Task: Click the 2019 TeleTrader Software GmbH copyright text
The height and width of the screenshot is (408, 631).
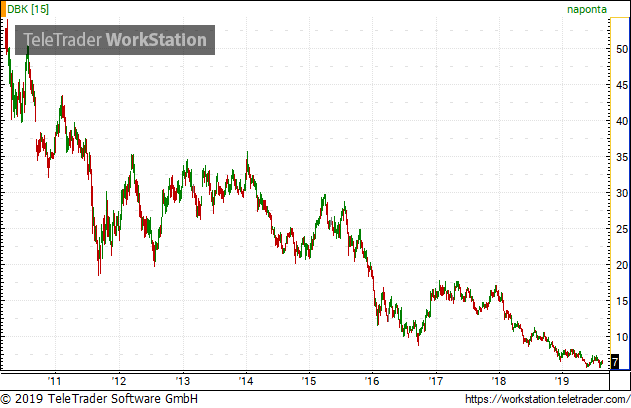Action: (x=99, y=399)
